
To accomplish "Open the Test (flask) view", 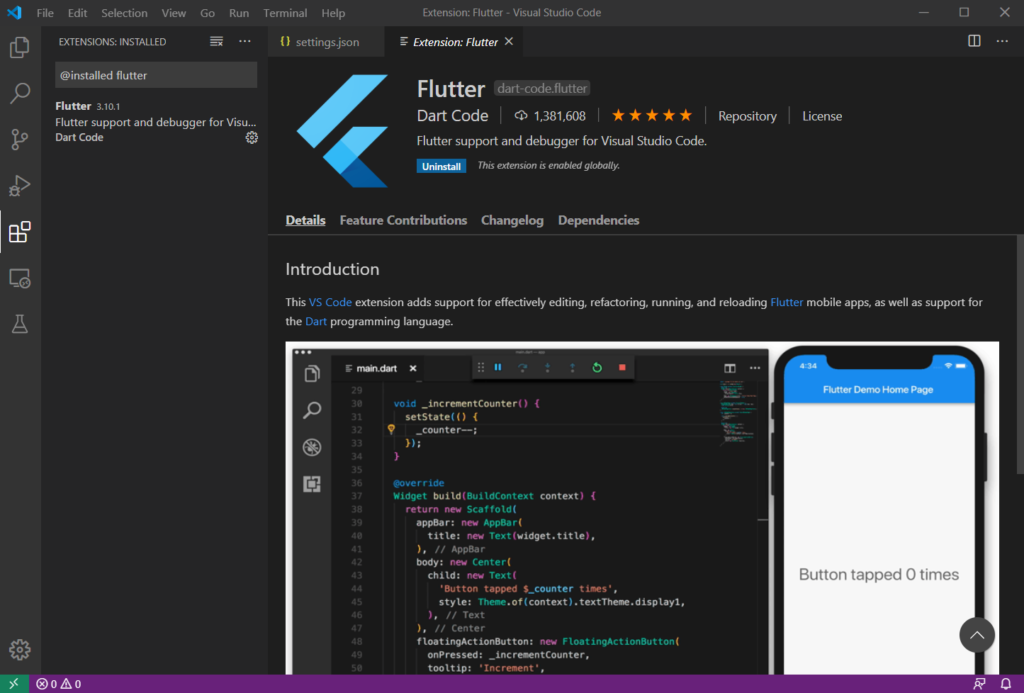I will click(20, 324).
